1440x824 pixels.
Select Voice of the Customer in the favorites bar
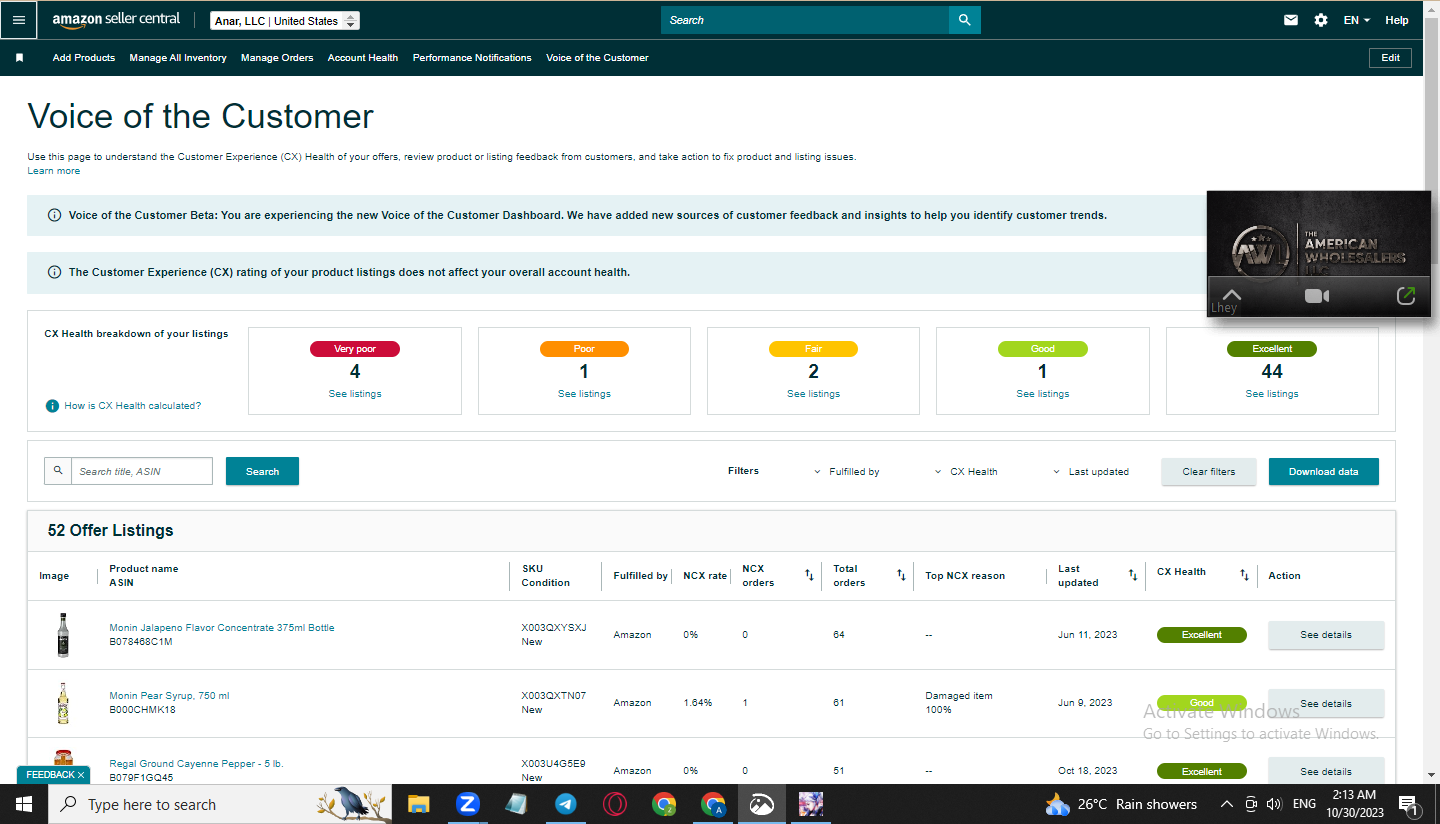[597, 58]
